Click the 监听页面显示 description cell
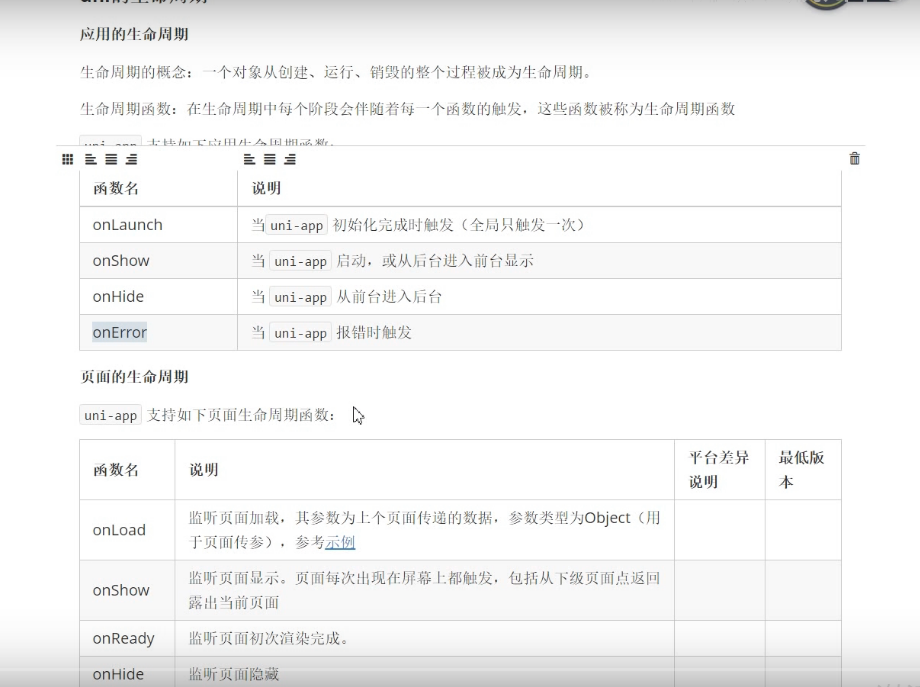 [x=425, y=590]
